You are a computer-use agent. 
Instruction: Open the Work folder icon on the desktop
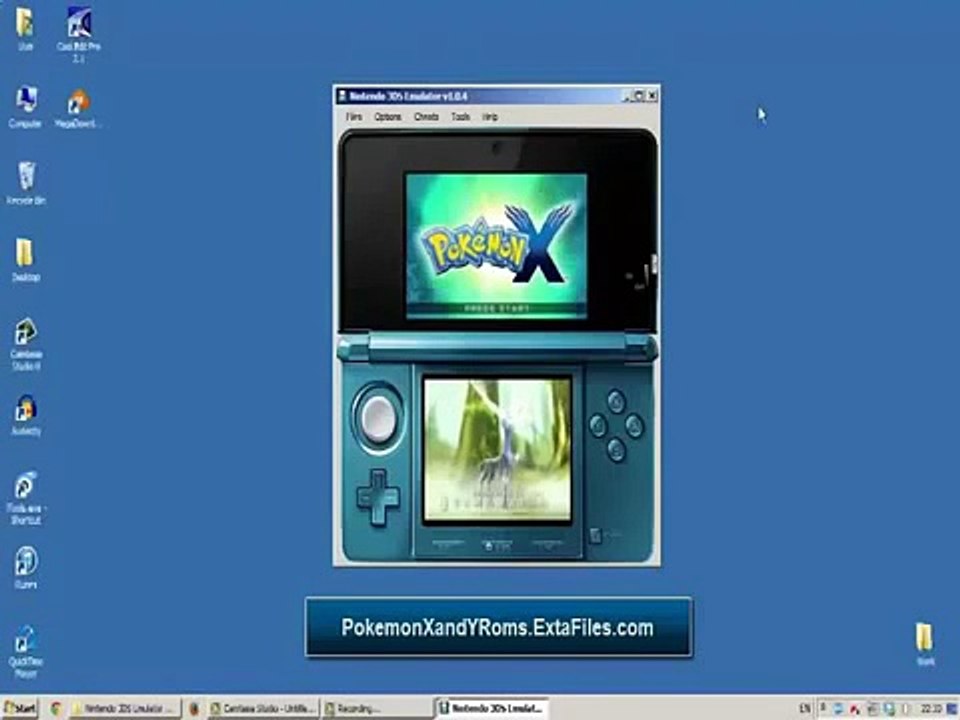[x=925, y=643]
